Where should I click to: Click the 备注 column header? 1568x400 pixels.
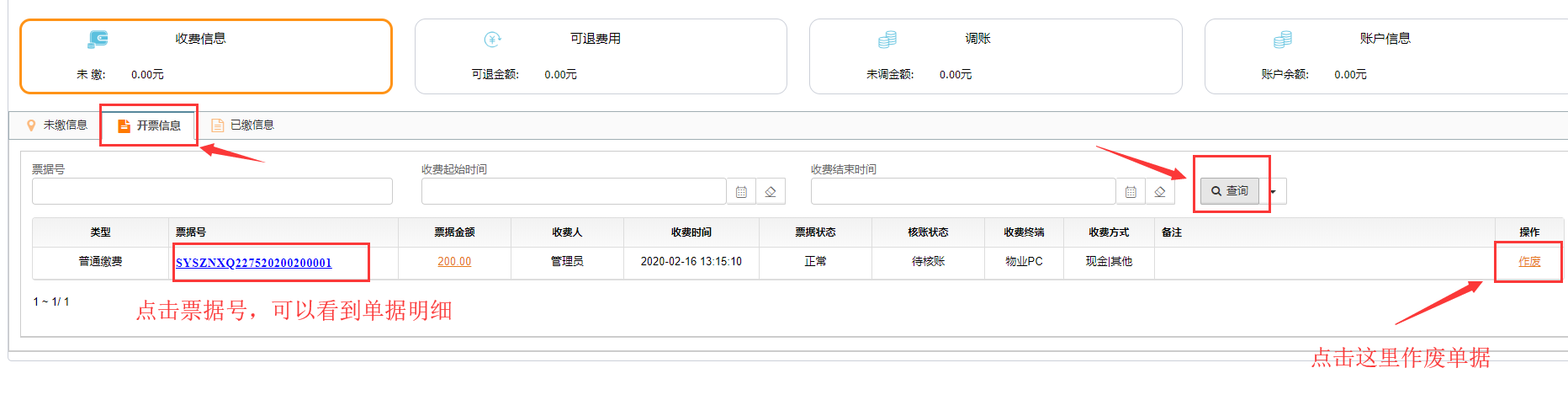tap(1325, 232)
